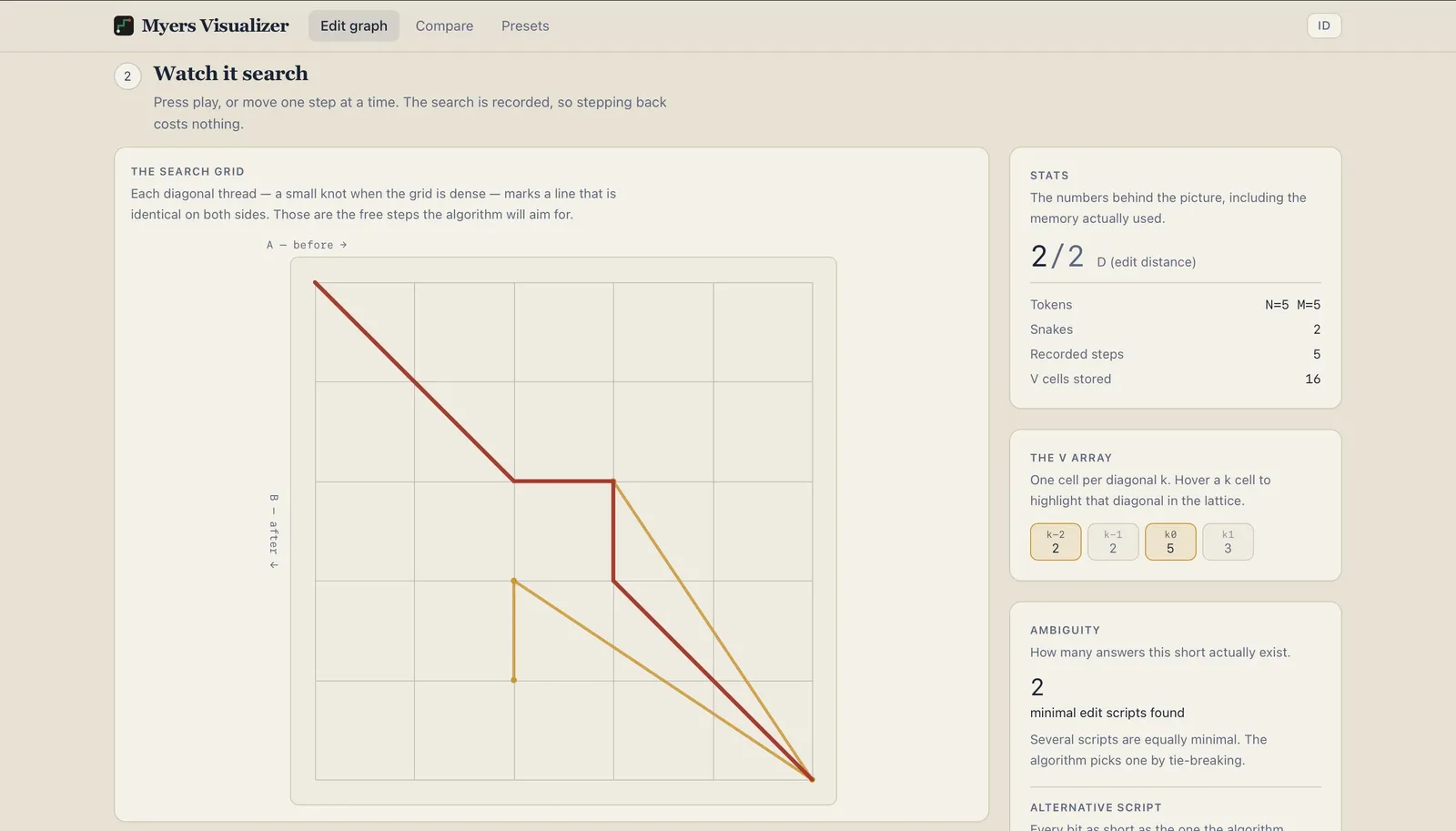Click the Myers Visualizer title text
Viewport: 1456px width, 831px height.
pyautogui.click(x=215, y=25)
